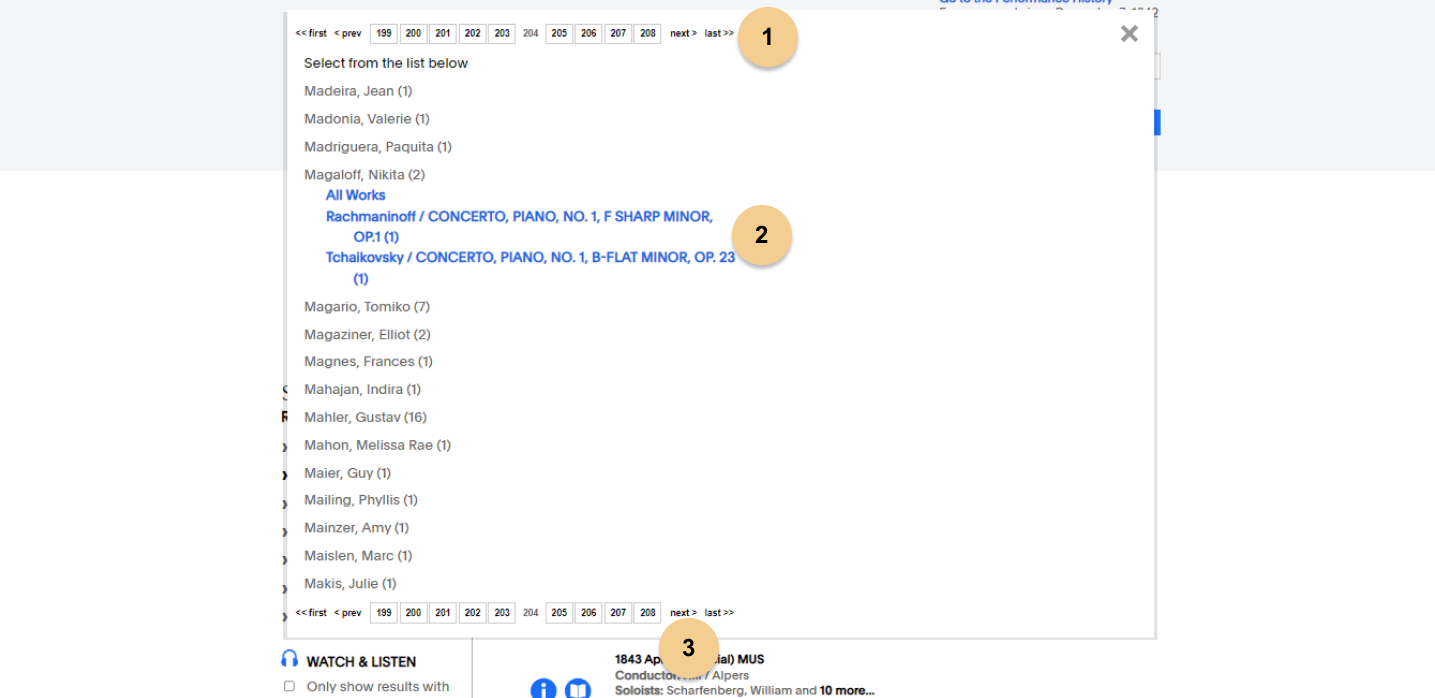Screen dimensions: 1435x698
Task: Open page 207 in bottom pagination
Action: tap(618, 613)
